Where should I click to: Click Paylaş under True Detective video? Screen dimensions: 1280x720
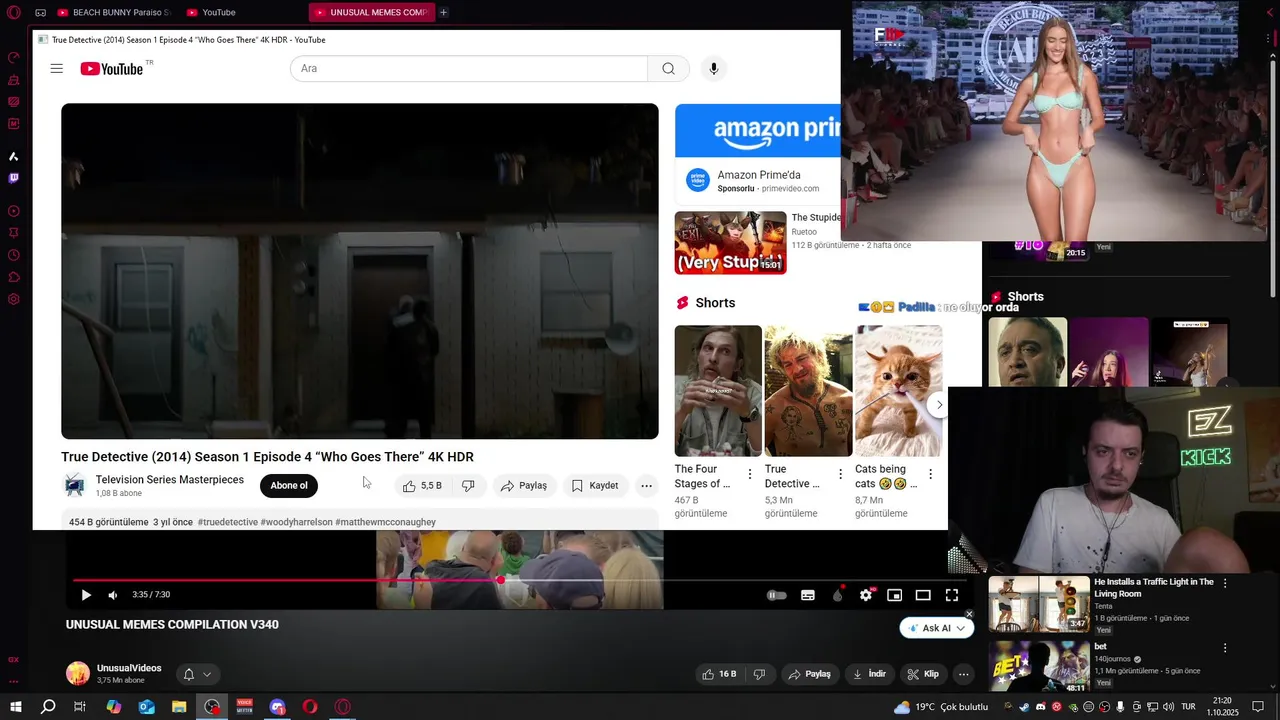[x=524, y=485]
